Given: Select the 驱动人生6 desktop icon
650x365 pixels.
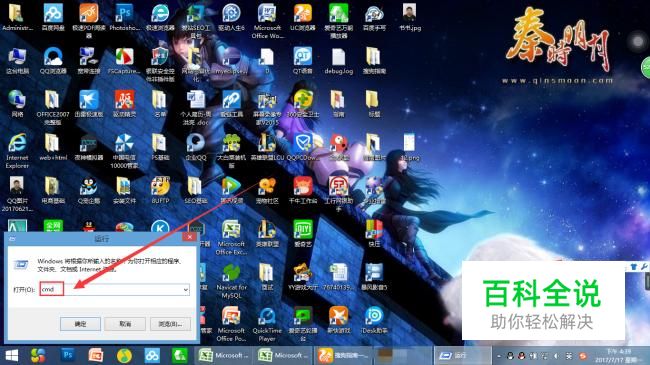Looking at the screenshot, I should 231,18.
